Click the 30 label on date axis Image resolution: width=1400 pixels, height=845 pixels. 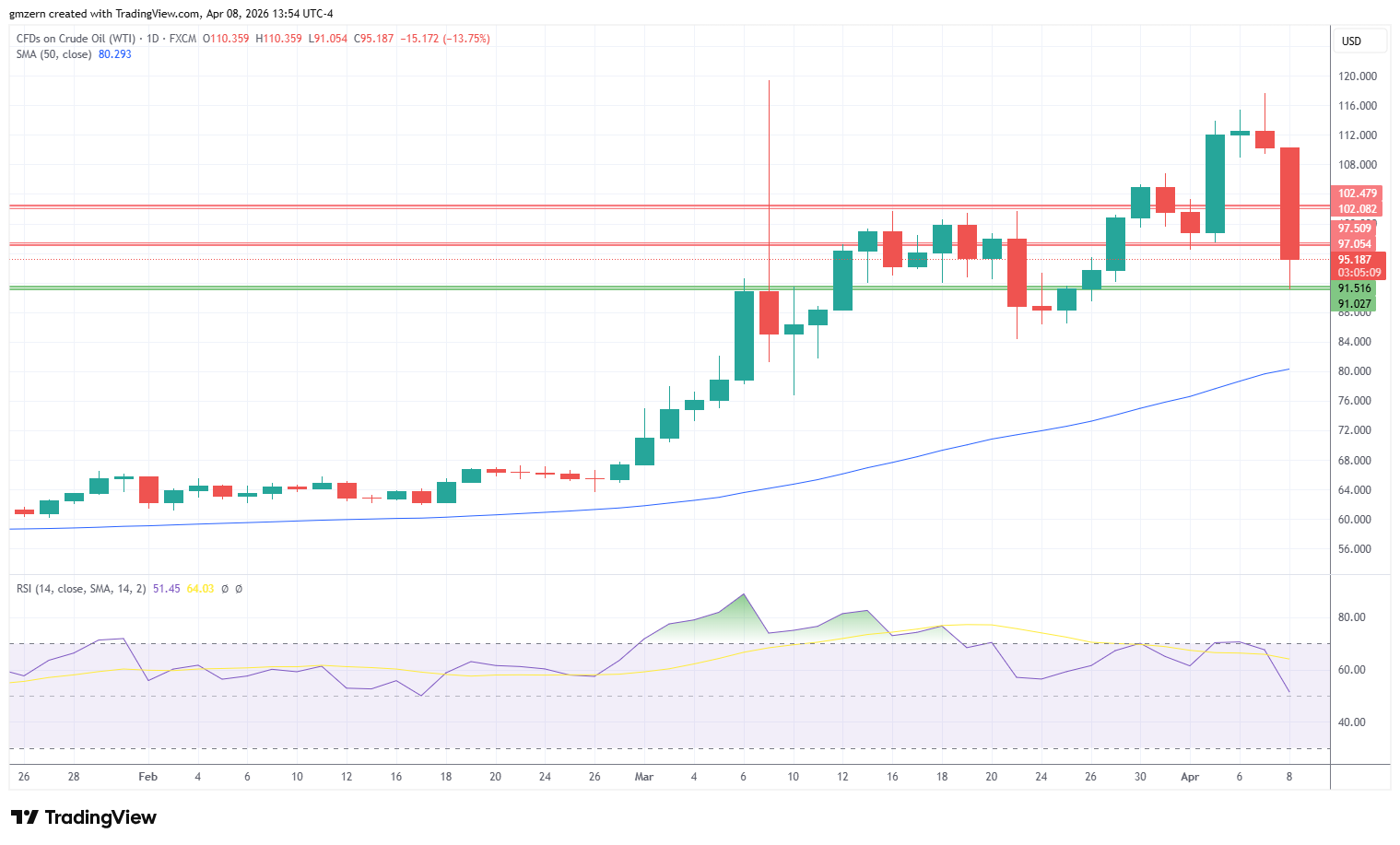1140,777
